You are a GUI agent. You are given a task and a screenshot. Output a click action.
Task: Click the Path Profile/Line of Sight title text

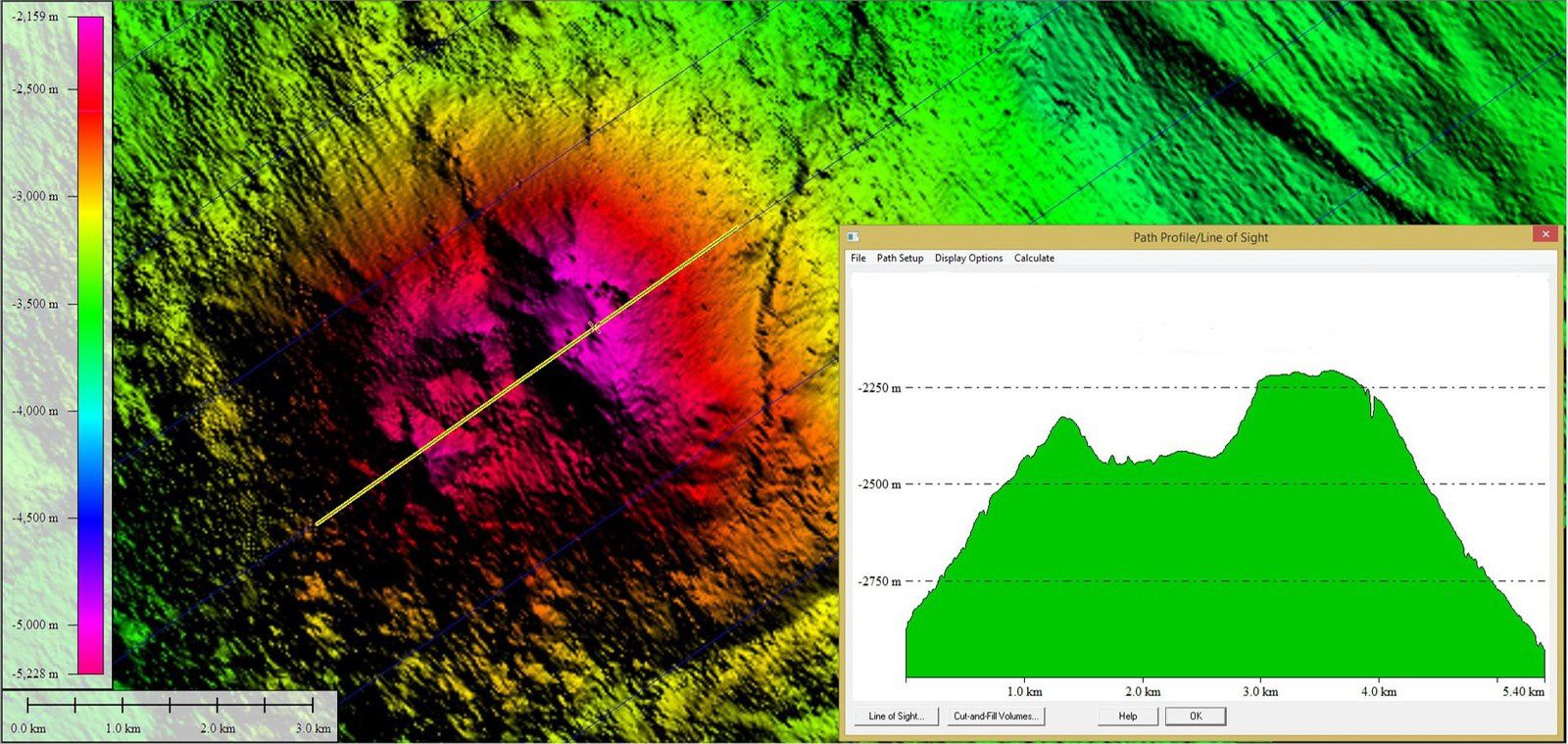tap(1200, 237)
